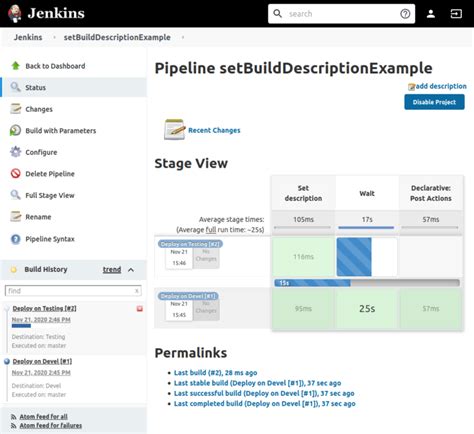Open the Pipeline Syntax help icon
The width and height of the screenshot is (474, 434).
tap(15, 239)
